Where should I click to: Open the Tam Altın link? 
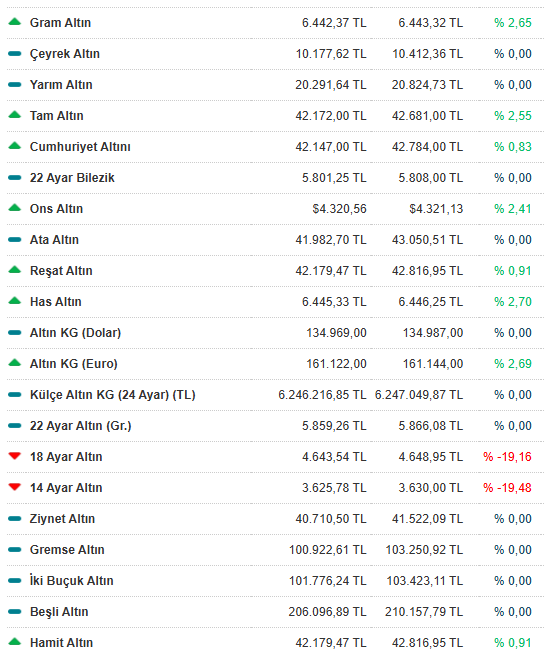57,116
